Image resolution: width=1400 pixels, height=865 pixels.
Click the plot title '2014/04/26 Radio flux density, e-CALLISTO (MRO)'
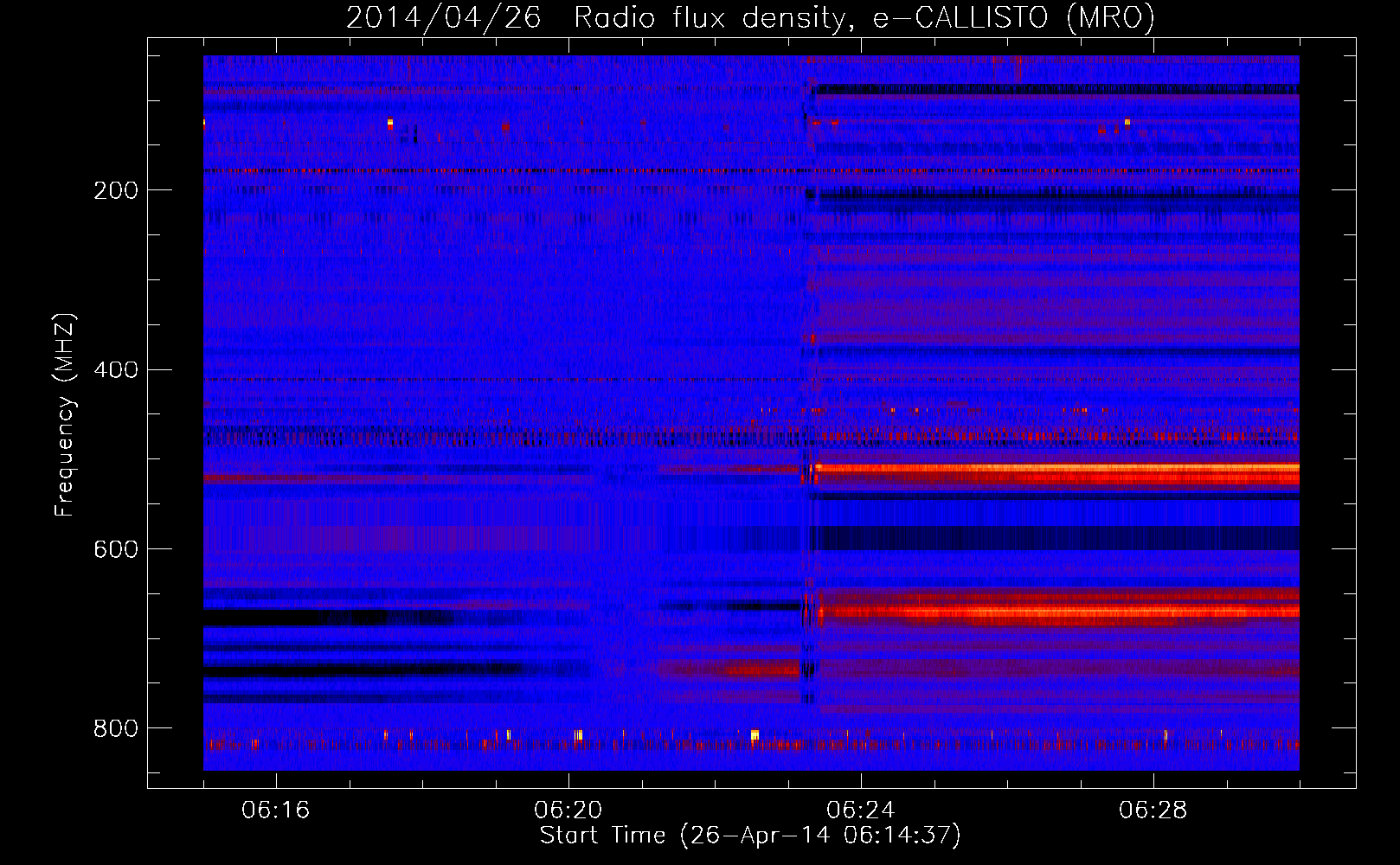point(750,18)
